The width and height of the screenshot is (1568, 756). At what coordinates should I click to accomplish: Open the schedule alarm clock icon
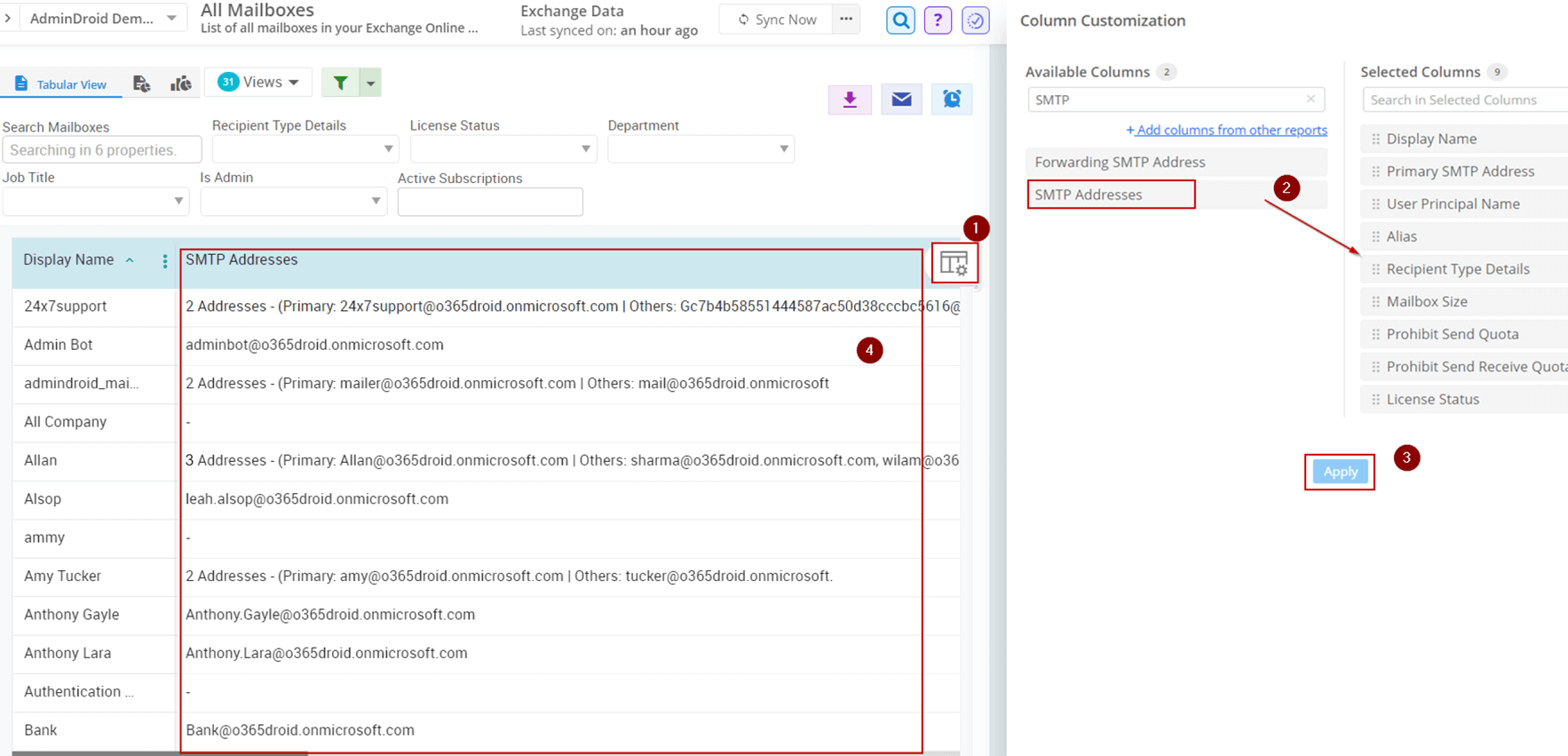pos(952,99)
